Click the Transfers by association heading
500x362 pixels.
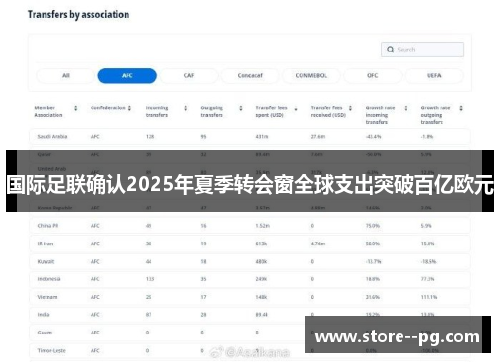[78, 15]
